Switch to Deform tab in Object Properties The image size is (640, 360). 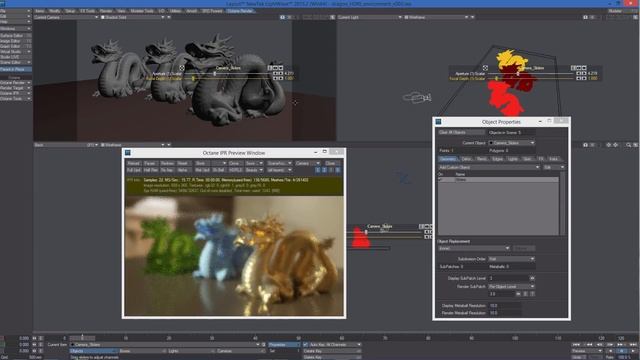tap(467, 159)
